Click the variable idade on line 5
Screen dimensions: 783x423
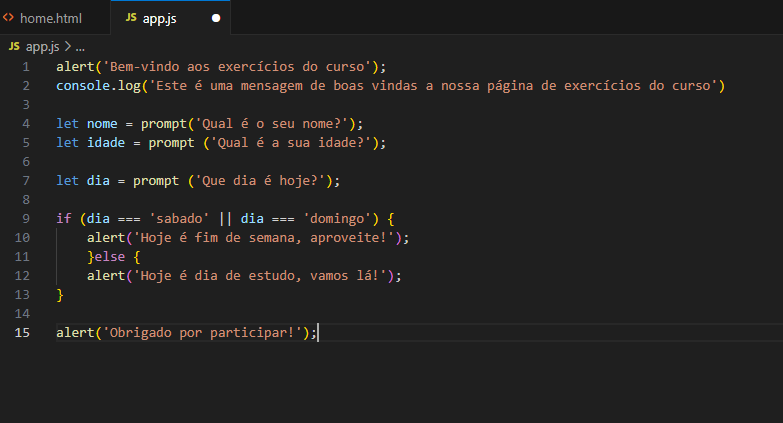(106, 143)
